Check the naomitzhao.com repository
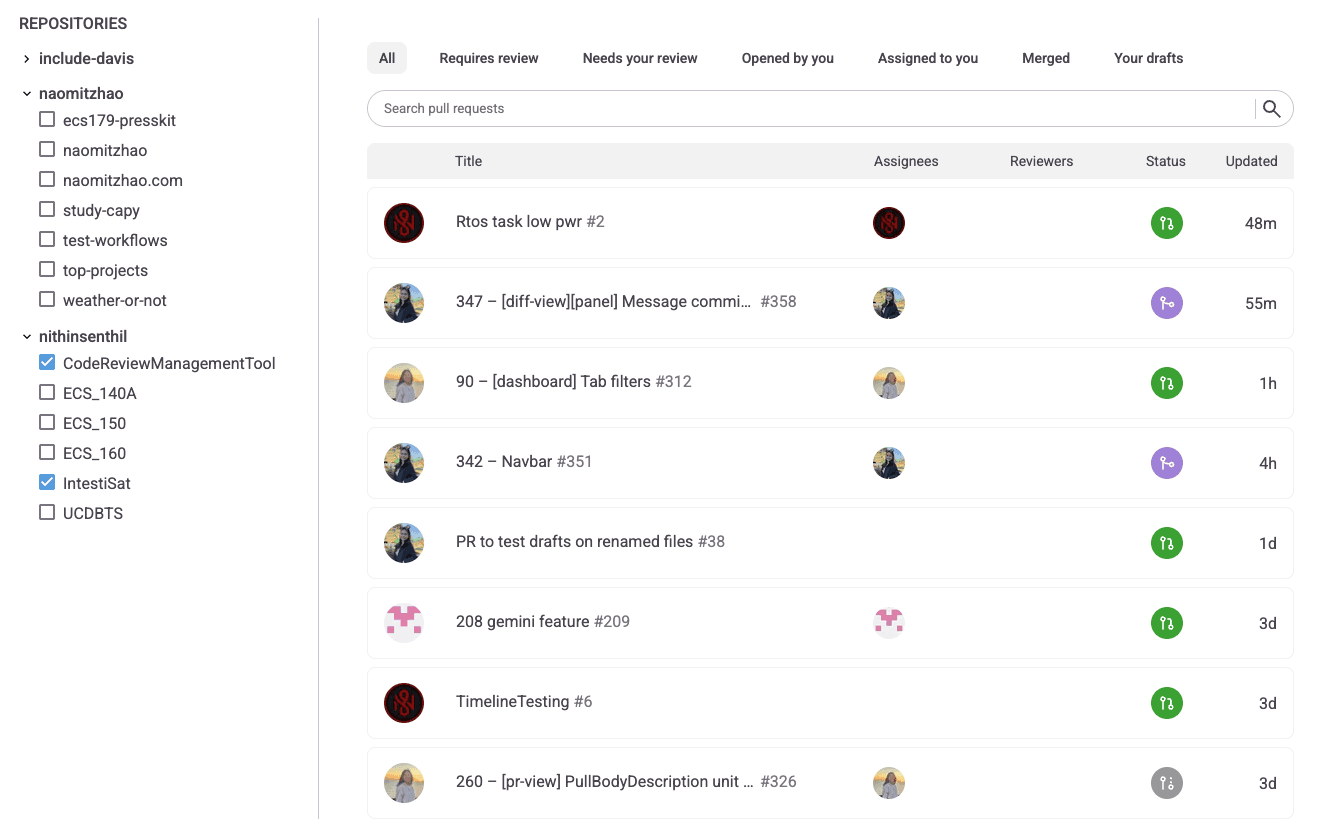The height and width of the screenshot is (819, 1342). point(47,179)
